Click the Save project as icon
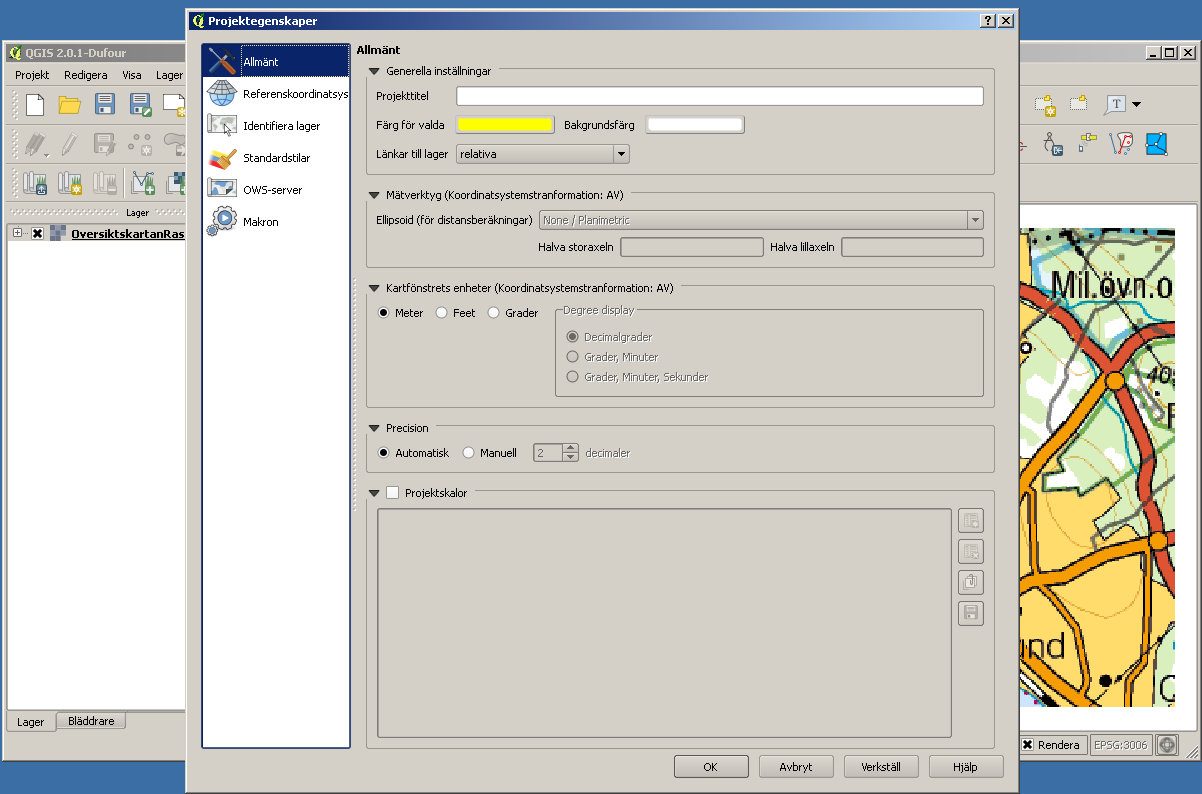The height and width of the screenshot is (794, 1202). [x=140, y=105]
